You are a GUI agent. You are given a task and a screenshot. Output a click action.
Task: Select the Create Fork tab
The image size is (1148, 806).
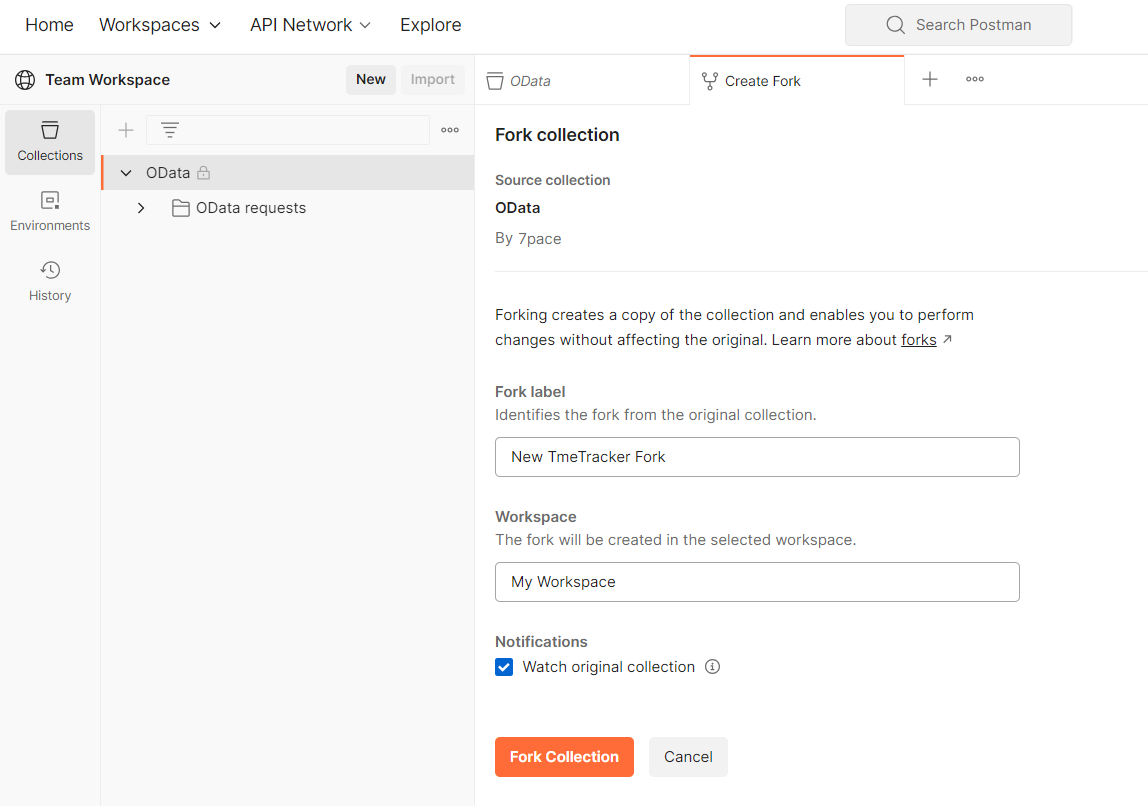(797, 81)
